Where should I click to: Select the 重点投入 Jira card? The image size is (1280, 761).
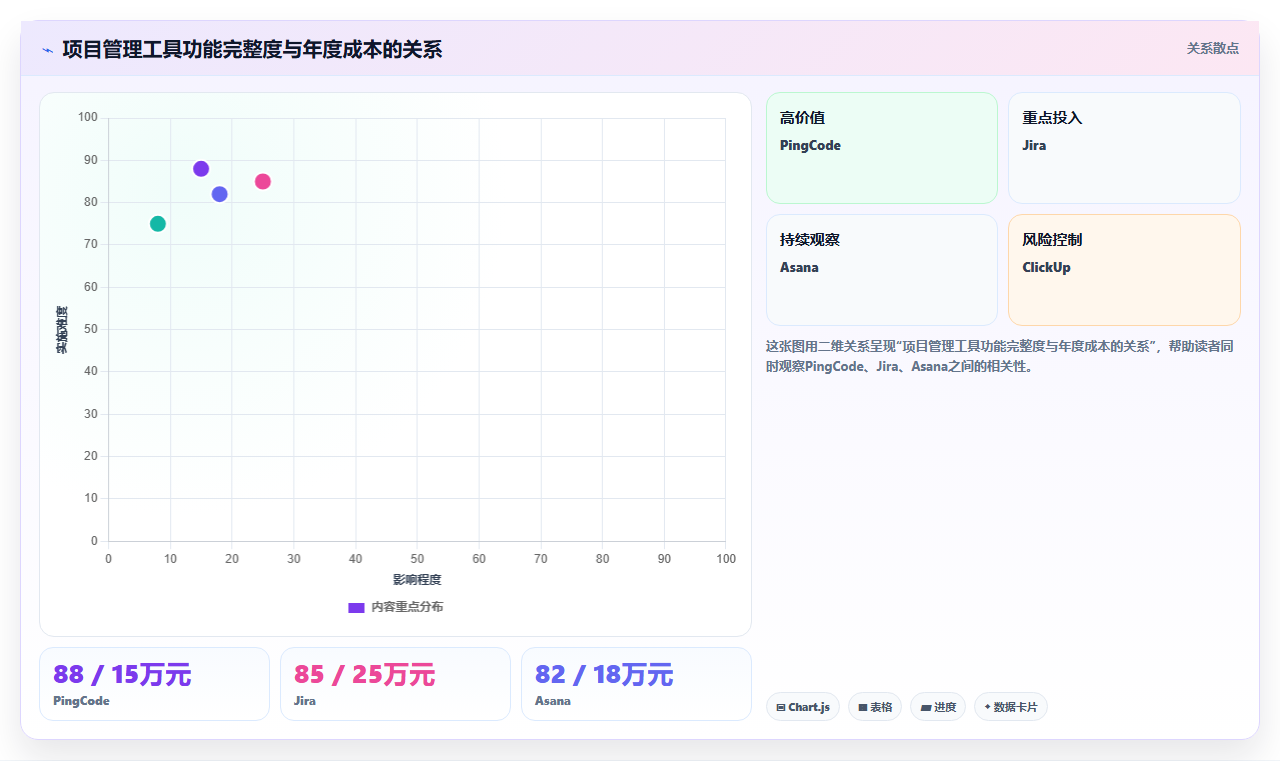[1124, 148]
